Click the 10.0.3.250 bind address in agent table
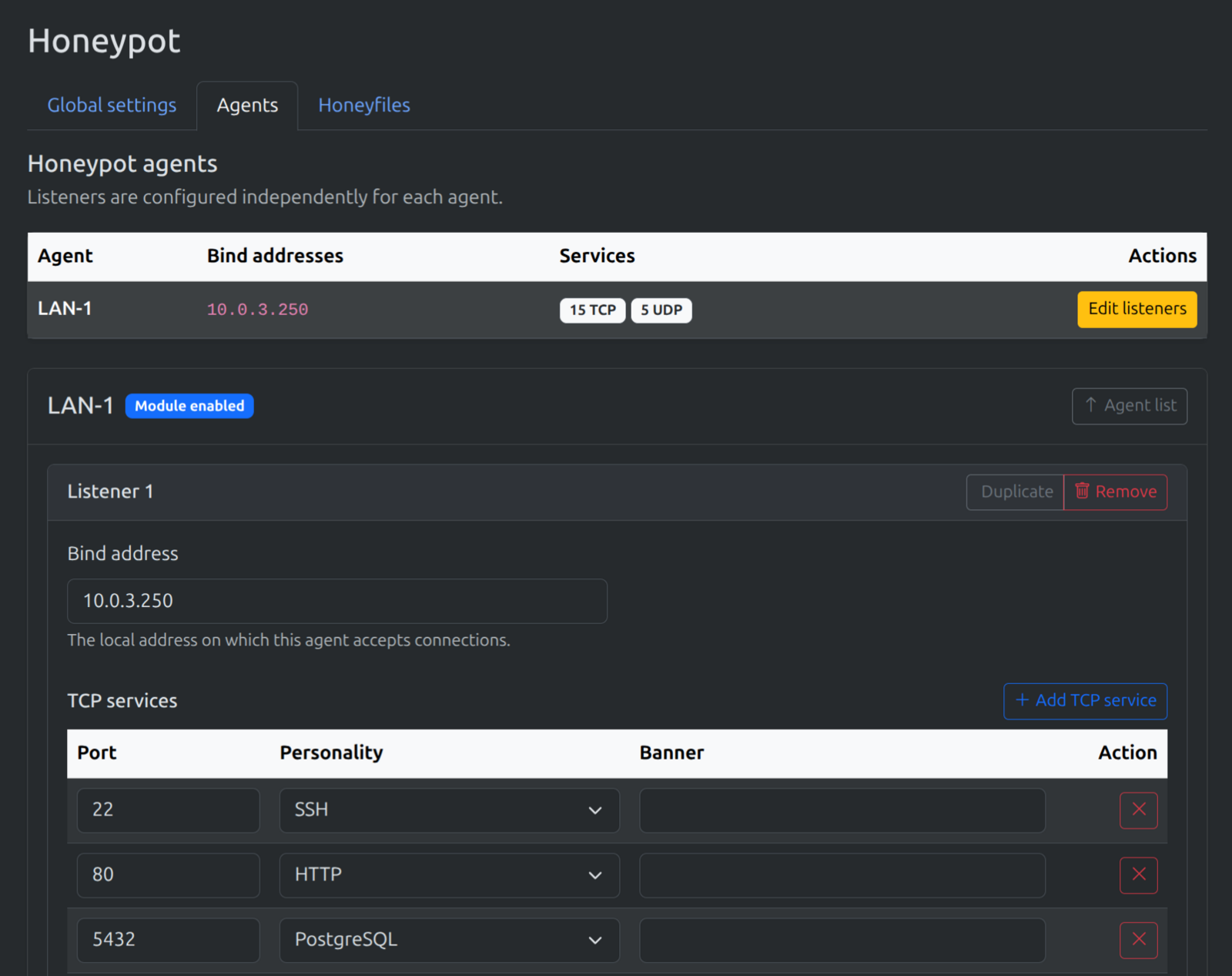This screenshot has width=1232, height=976. pyautogui.click(x=257, y=310)
